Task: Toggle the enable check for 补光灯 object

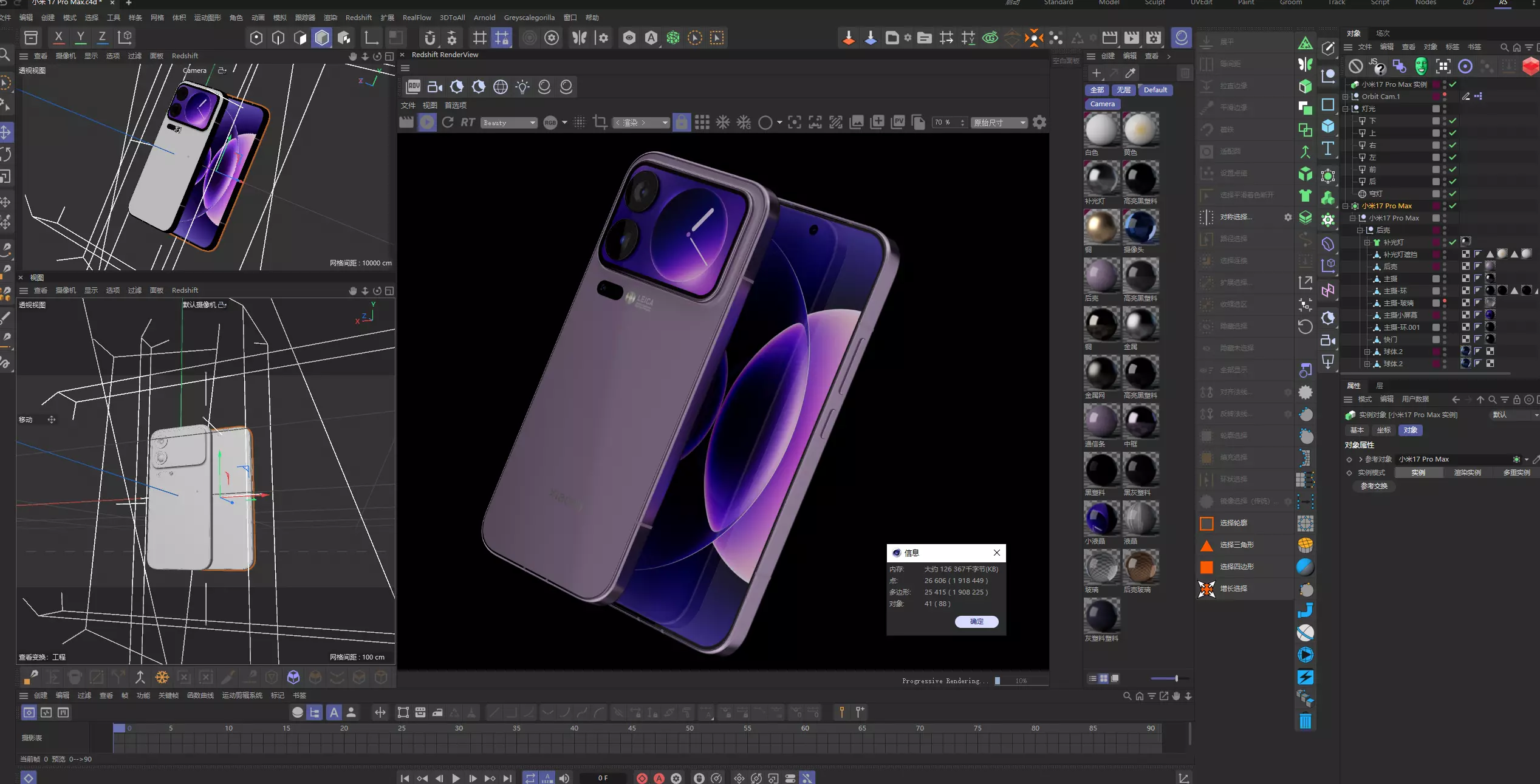Action: (x=1453, y=242)
